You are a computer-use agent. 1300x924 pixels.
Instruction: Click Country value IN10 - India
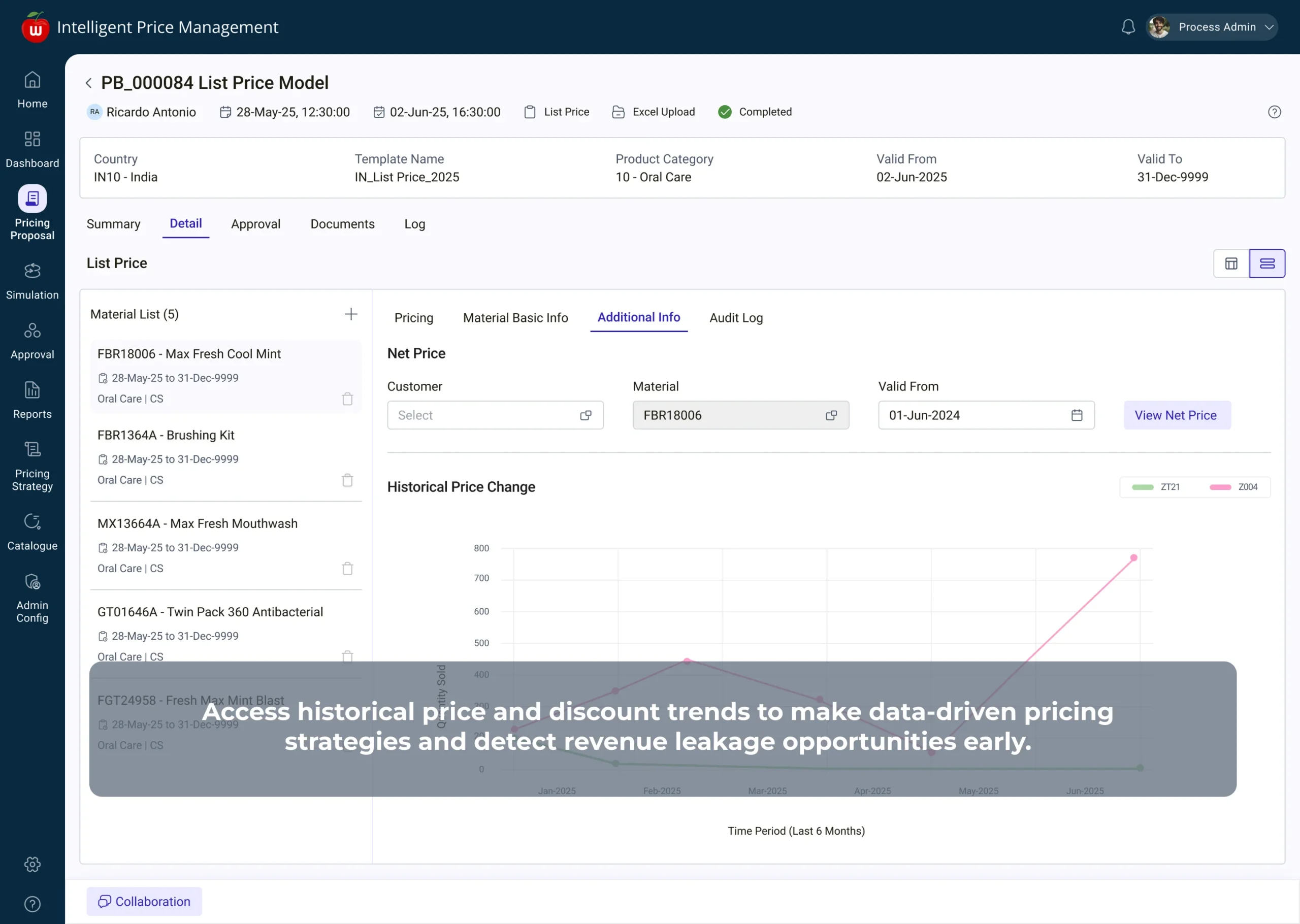125,177
